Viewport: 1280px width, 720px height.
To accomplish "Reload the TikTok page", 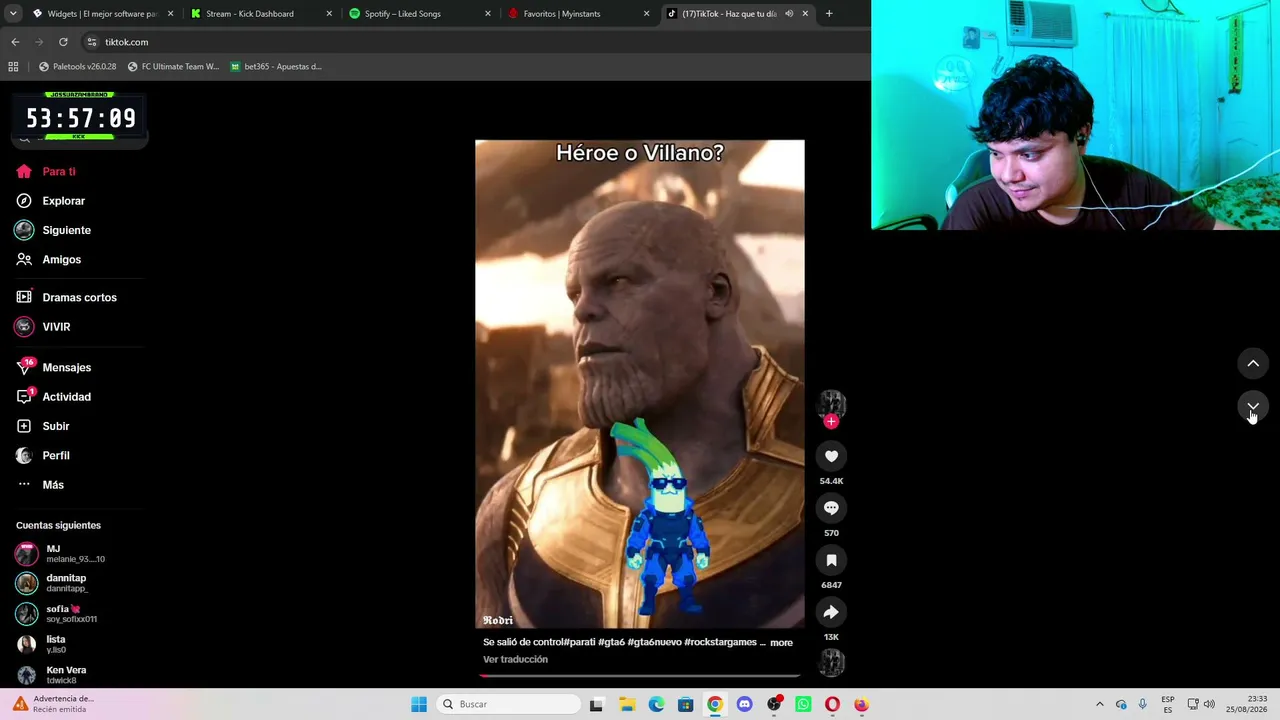I will click(63, 42).
